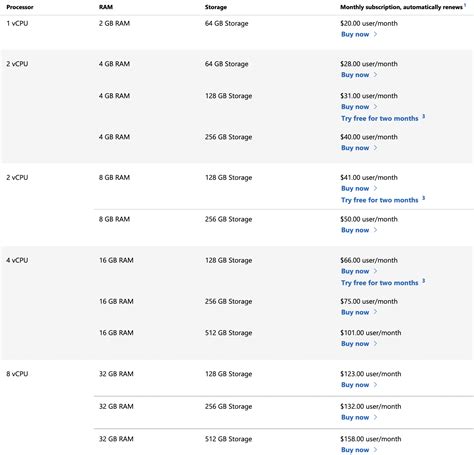Click the RAM column header
This screenshot has width=474, height=455.
(106, 7)
